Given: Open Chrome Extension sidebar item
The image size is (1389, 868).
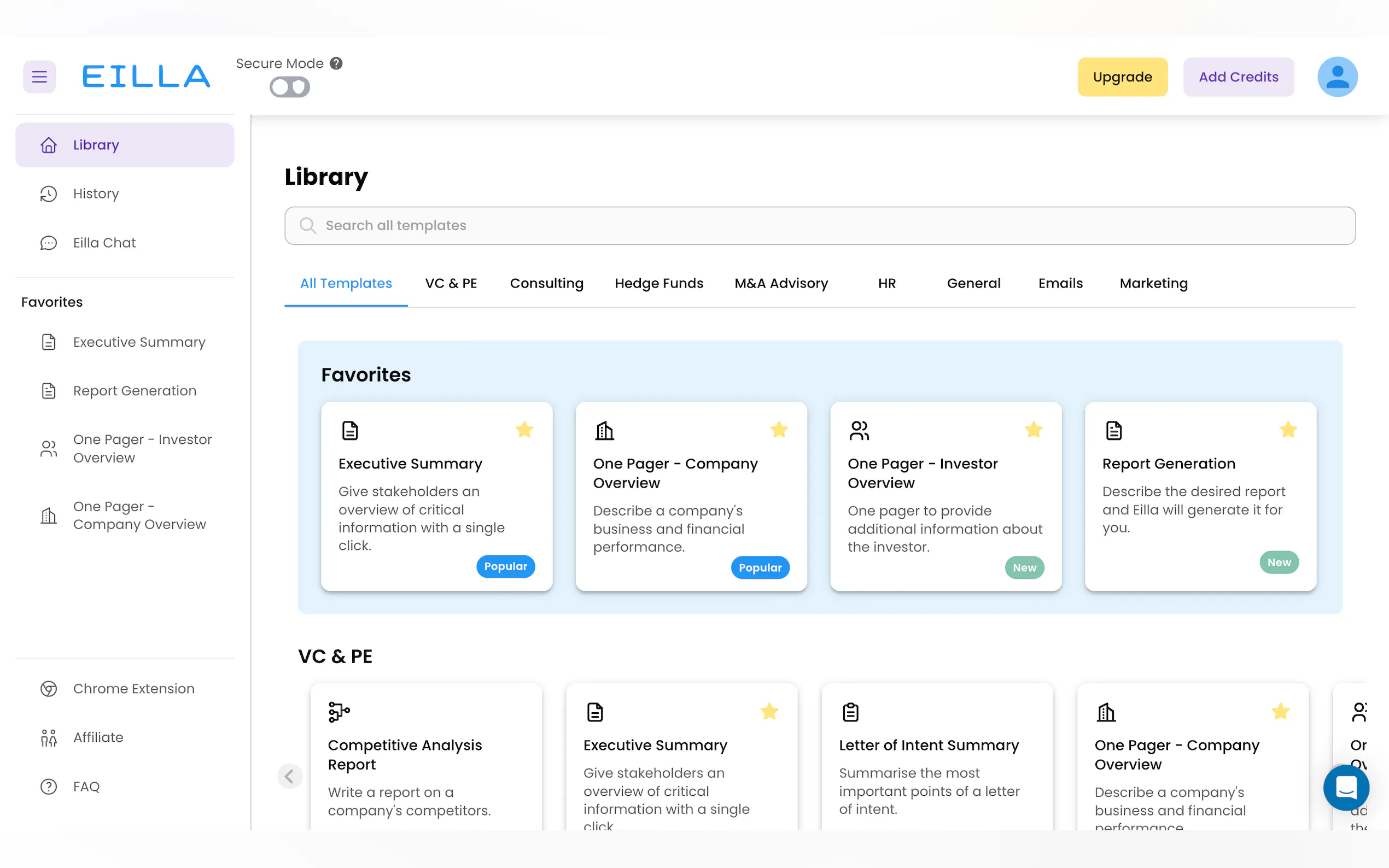Looking at the screenshot, I should point(133,688).
